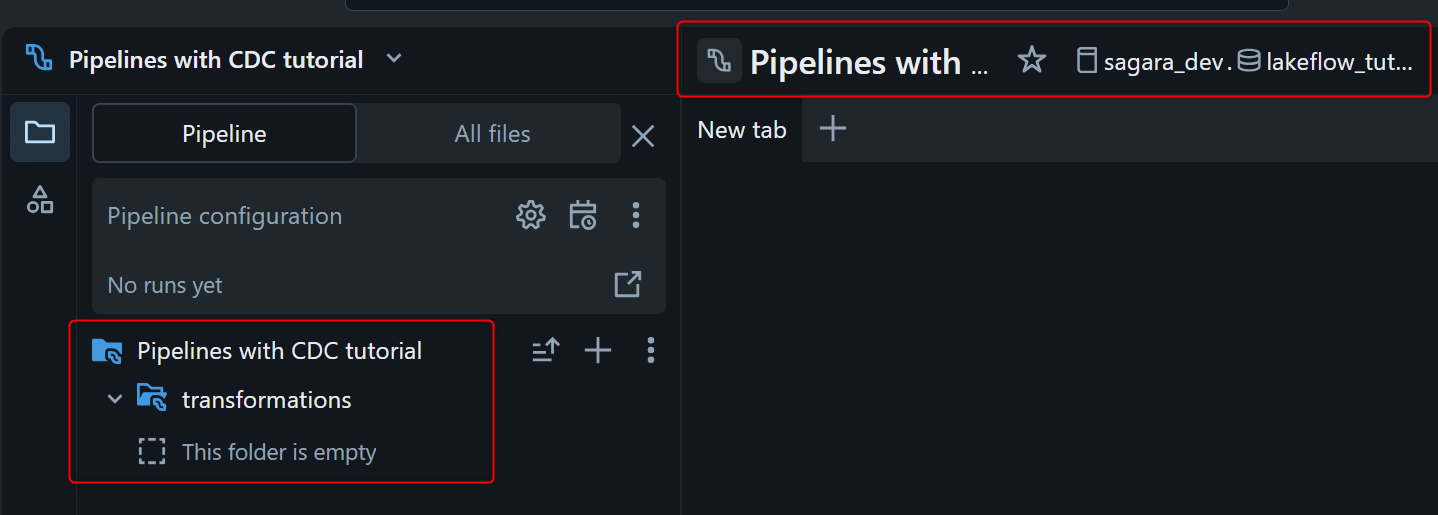Collapse the transformations folder

115,400
